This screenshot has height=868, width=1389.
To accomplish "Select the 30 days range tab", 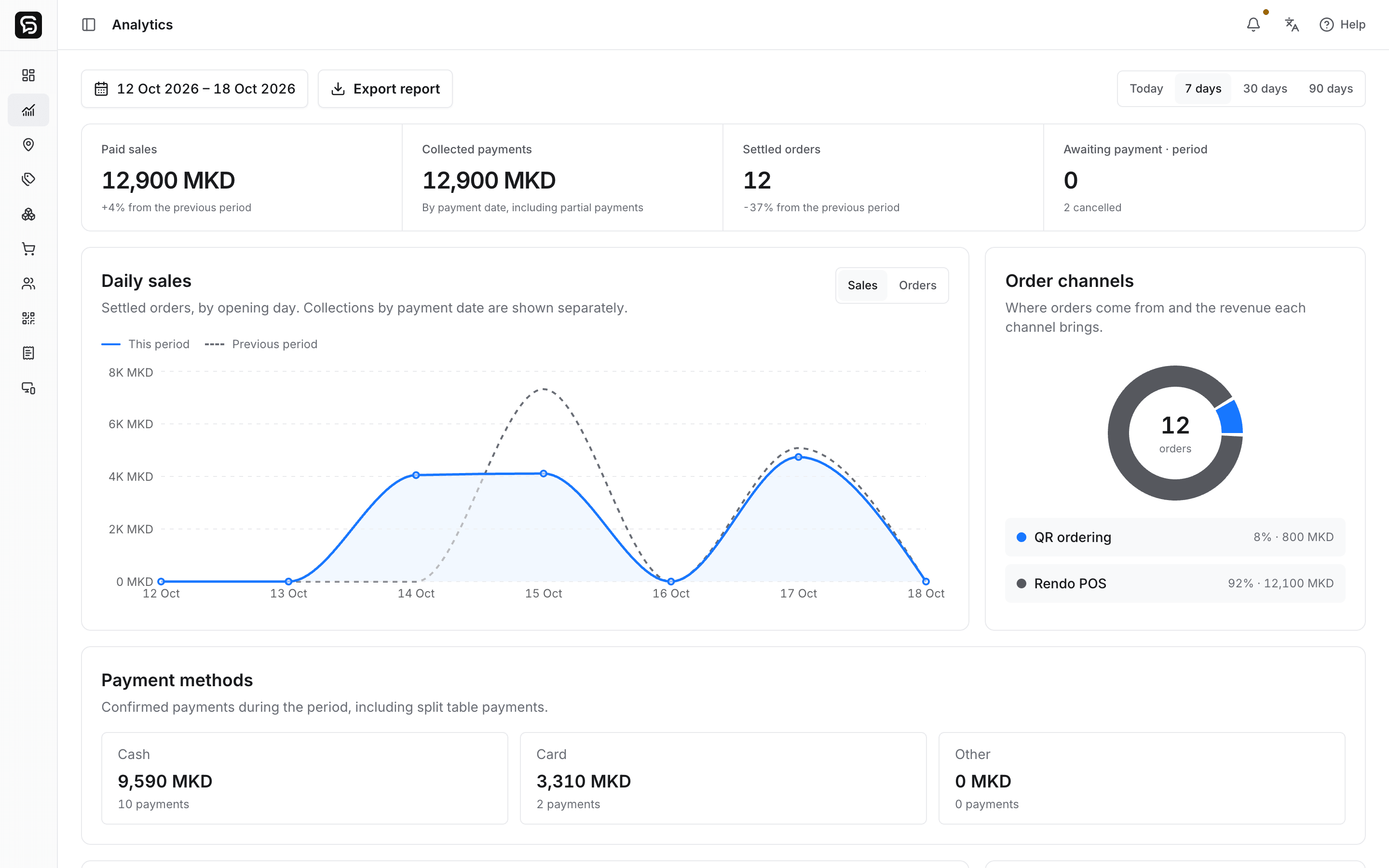I will [x=1265, y=89].
